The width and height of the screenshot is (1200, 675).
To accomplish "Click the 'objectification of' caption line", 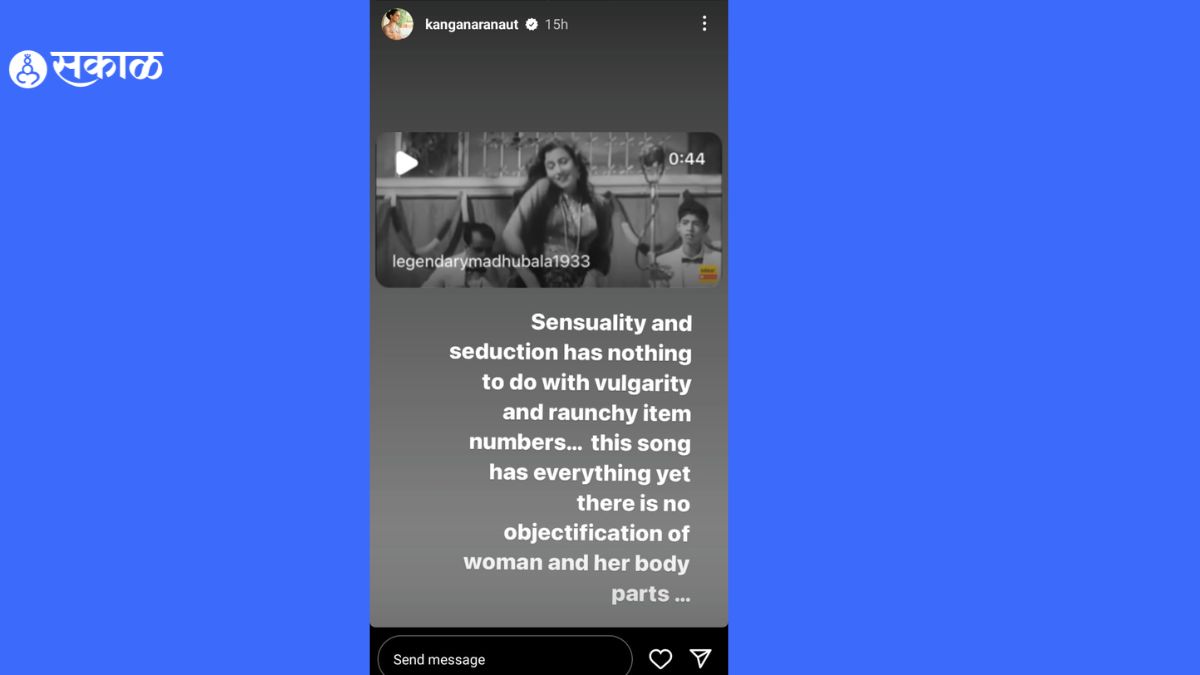I will [x=596, y=533].
